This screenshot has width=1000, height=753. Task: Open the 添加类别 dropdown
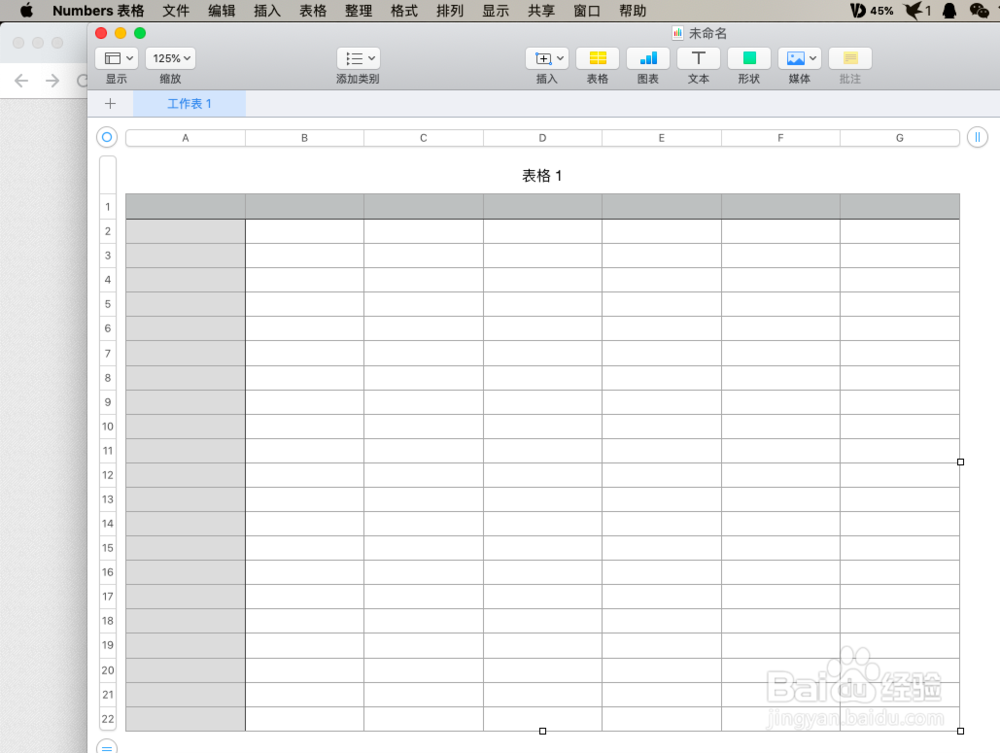(x=358, y=58)
